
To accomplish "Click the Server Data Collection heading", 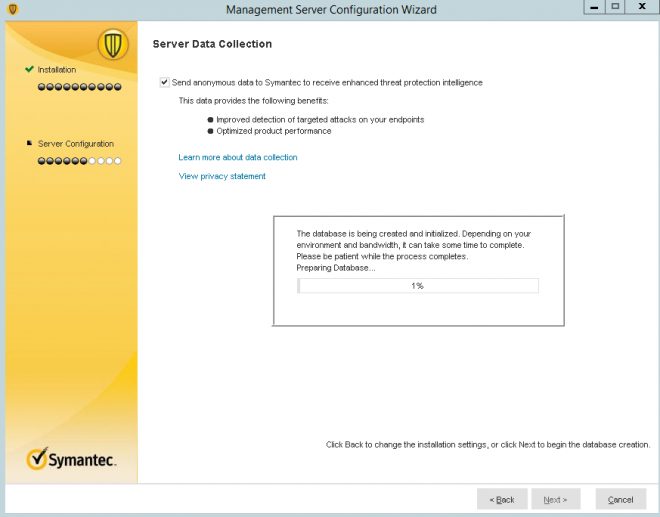I will click(212, 44).
